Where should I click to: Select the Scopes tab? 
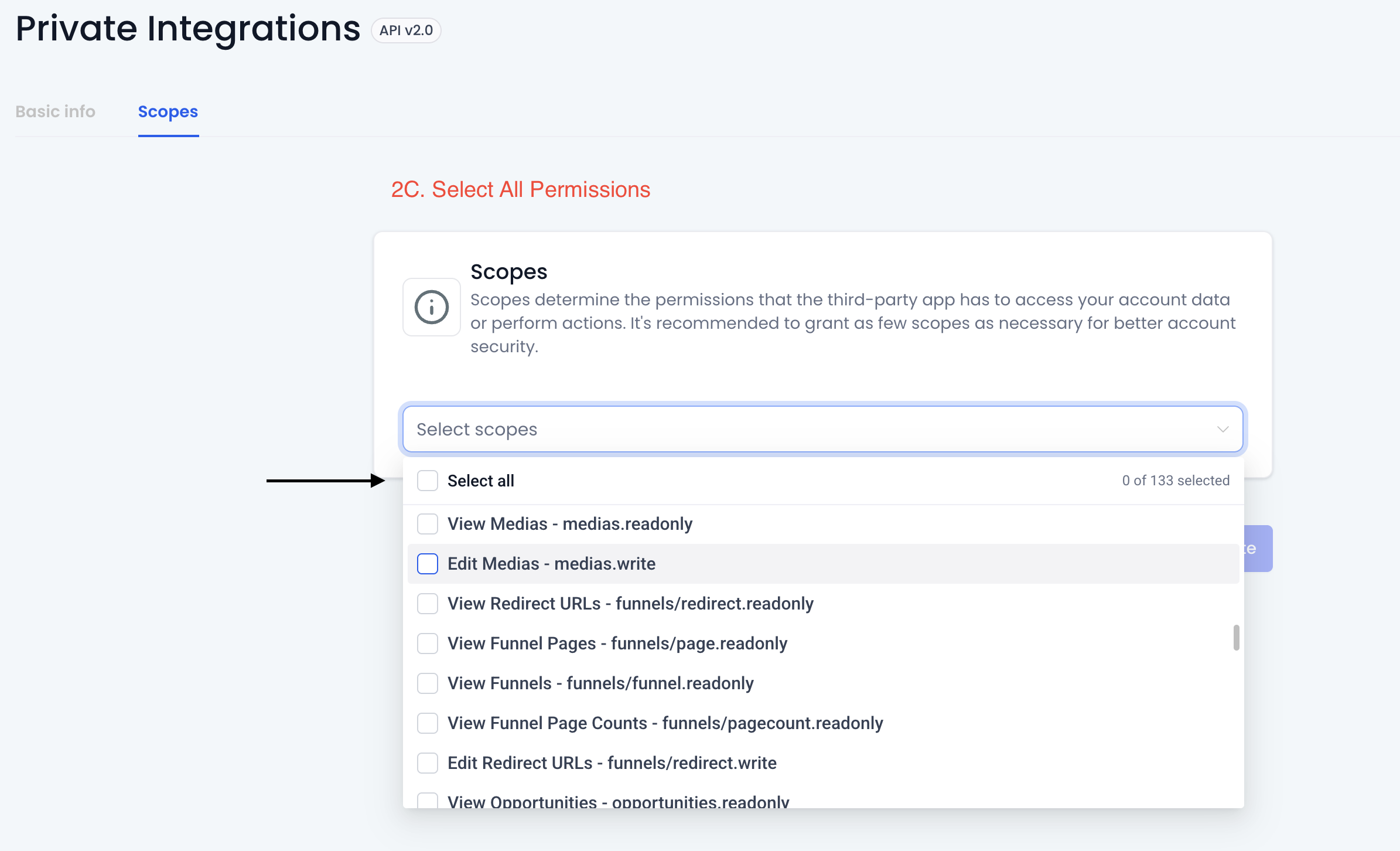(168, 111)
